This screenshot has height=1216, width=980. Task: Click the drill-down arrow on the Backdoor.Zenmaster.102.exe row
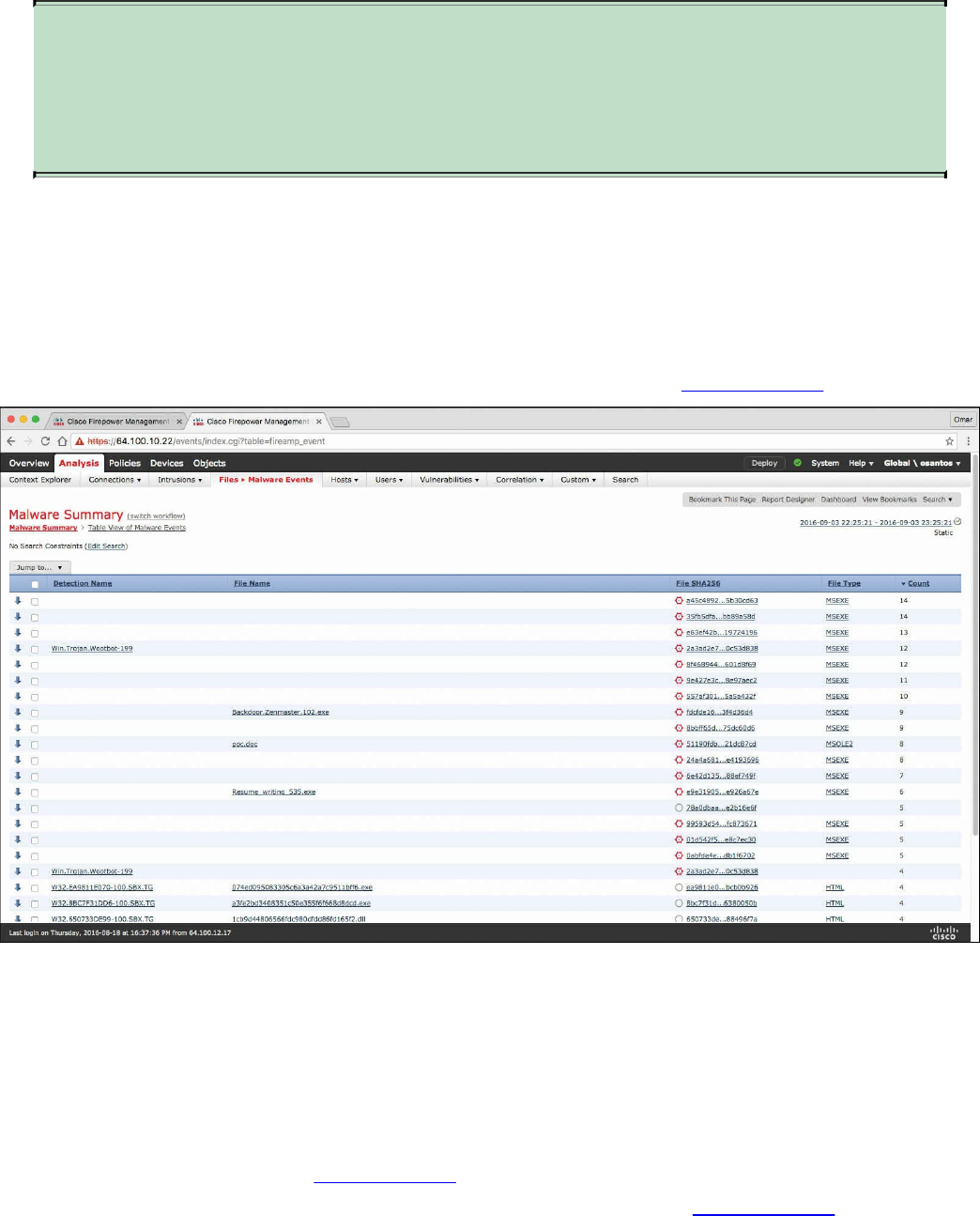coord(17,712)
